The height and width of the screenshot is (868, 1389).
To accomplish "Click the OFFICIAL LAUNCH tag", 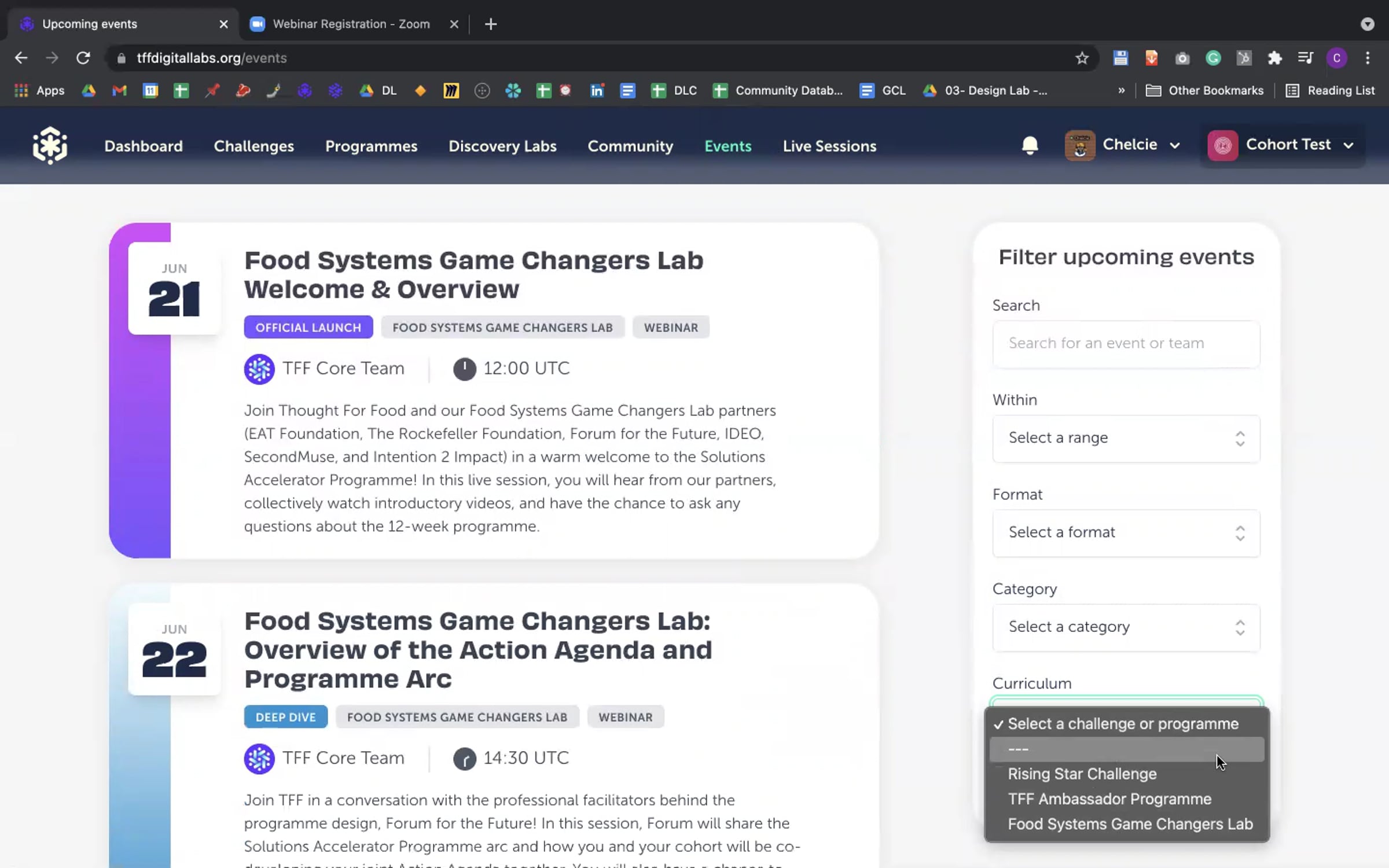I will (x=308, y=328).
